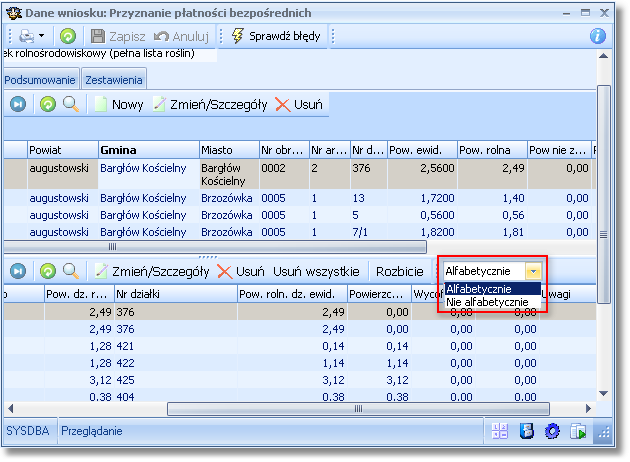Sort by the Powiat column header

tap(63, 150)
